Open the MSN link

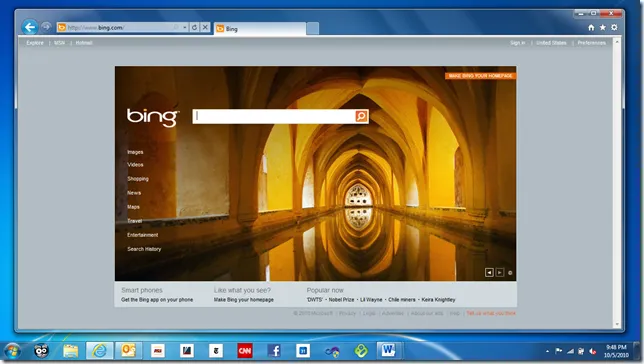point(60,43)
